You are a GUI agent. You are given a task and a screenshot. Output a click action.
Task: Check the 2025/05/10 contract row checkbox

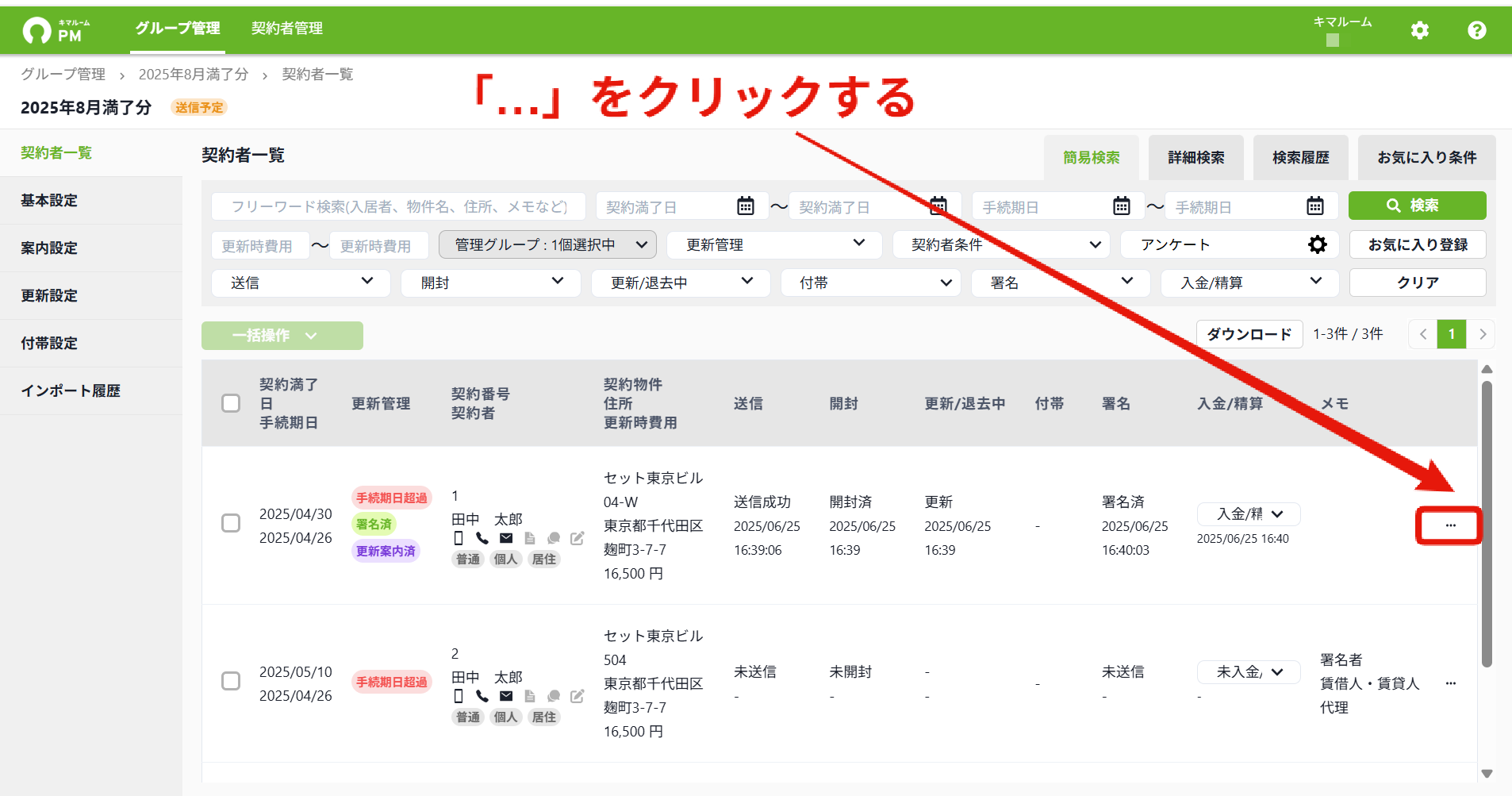[231, 681]
